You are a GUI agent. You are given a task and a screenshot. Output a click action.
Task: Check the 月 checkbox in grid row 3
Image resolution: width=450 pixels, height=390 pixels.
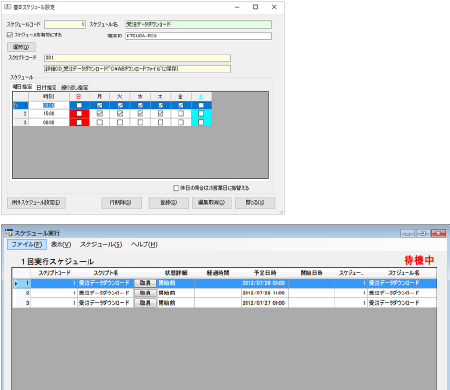point(99,122)
